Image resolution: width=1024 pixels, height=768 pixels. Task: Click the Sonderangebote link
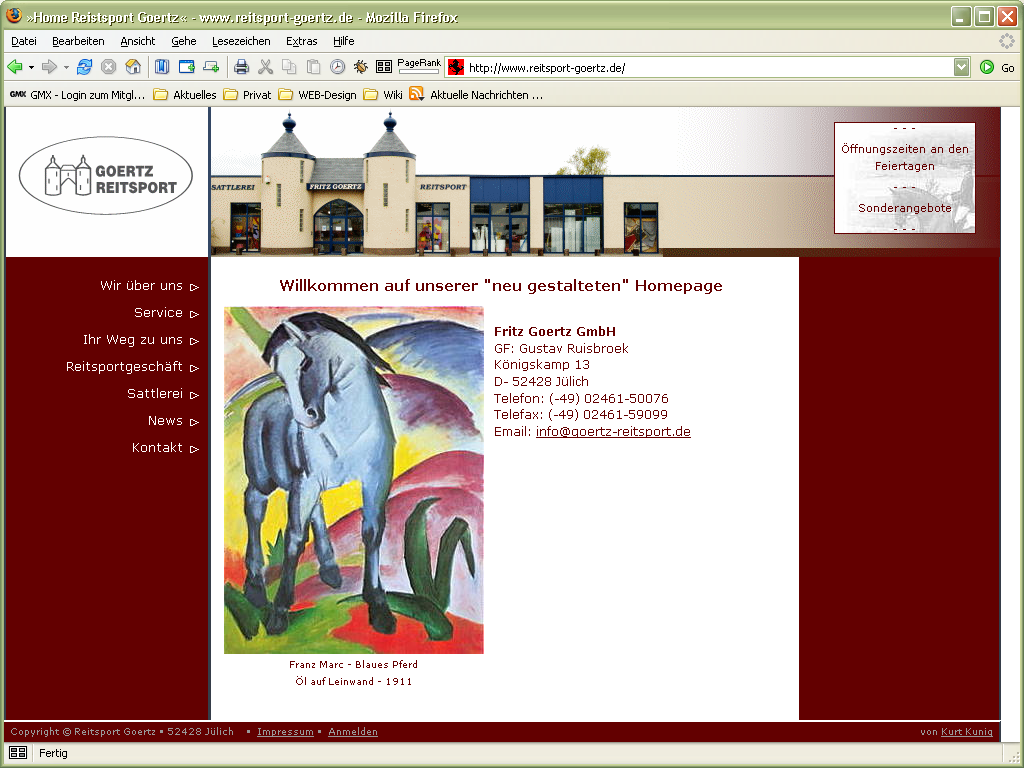coord(904,208)
